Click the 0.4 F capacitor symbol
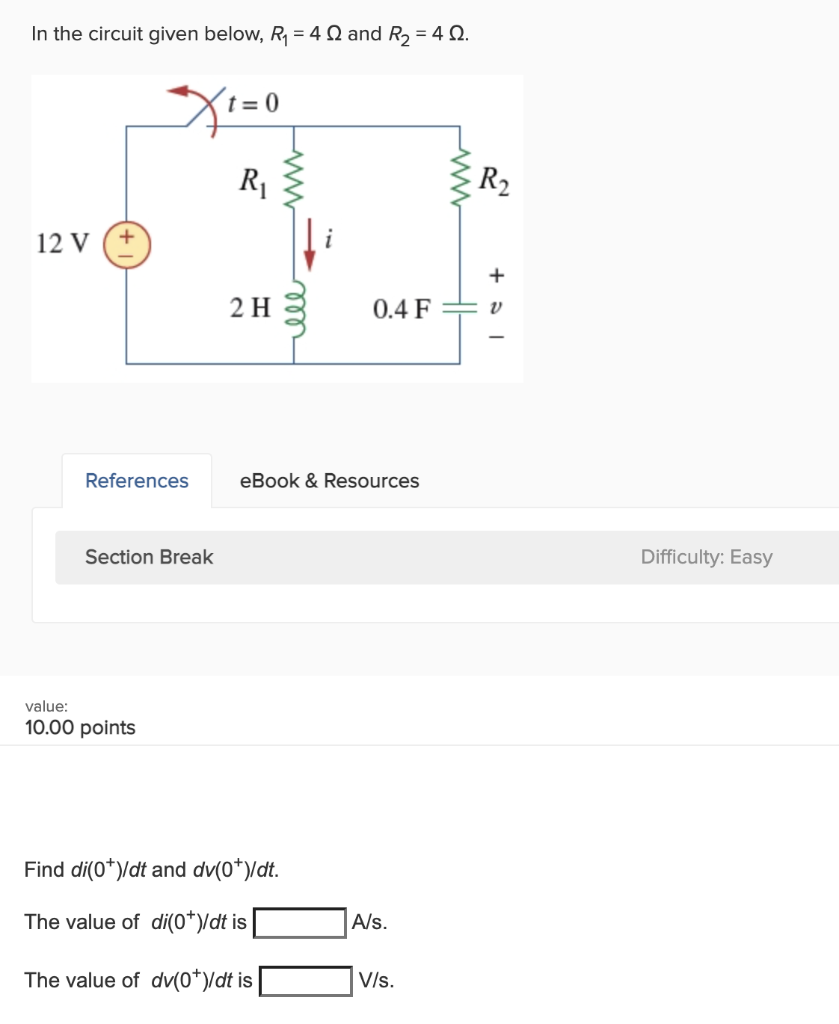 (459, 305)
